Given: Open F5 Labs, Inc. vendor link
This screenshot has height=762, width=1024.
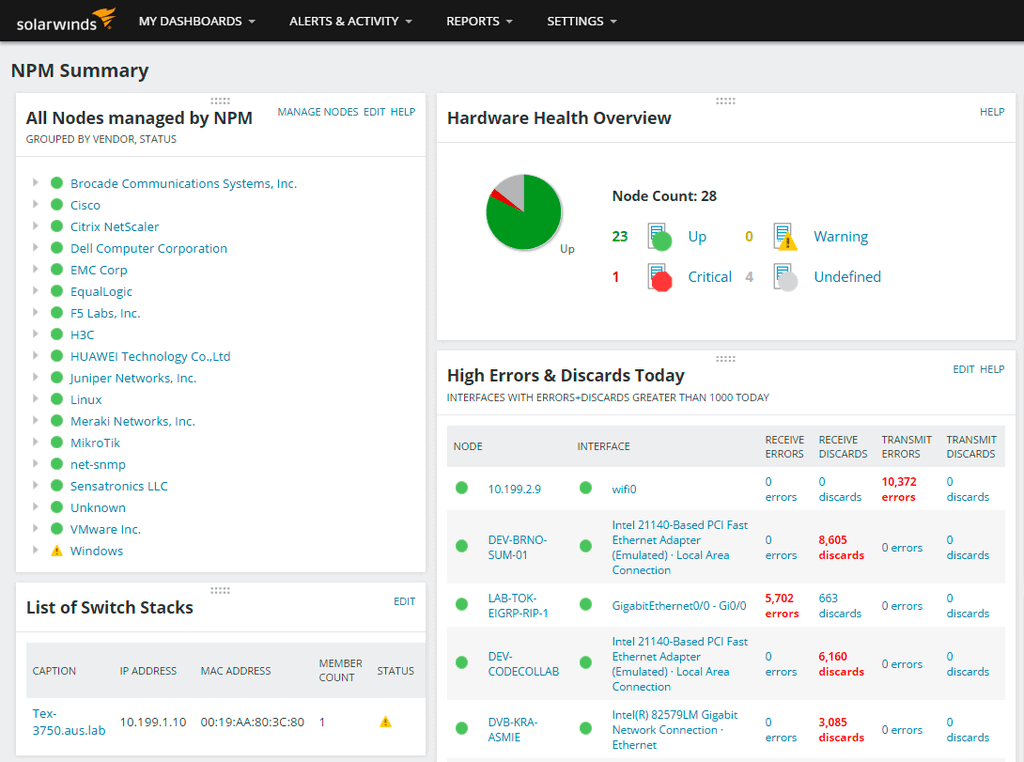Looking at the screenshot, I should pyautogui.click(x=105, y=313).
